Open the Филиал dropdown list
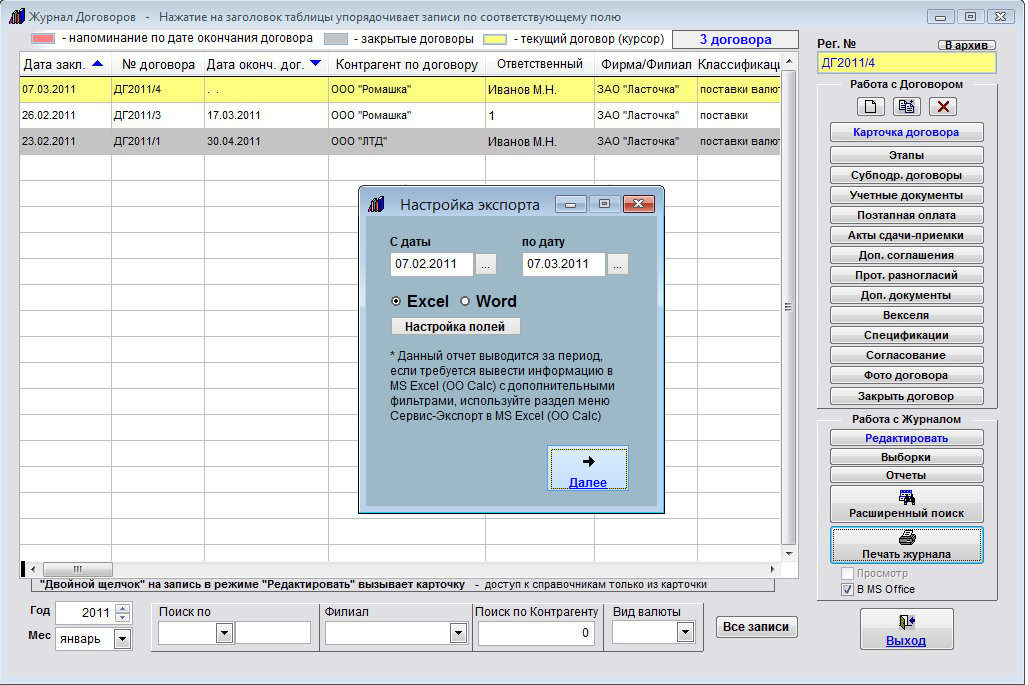This screenshot has height=685, width=1028. pyautogui.click(x=458, y=632)
